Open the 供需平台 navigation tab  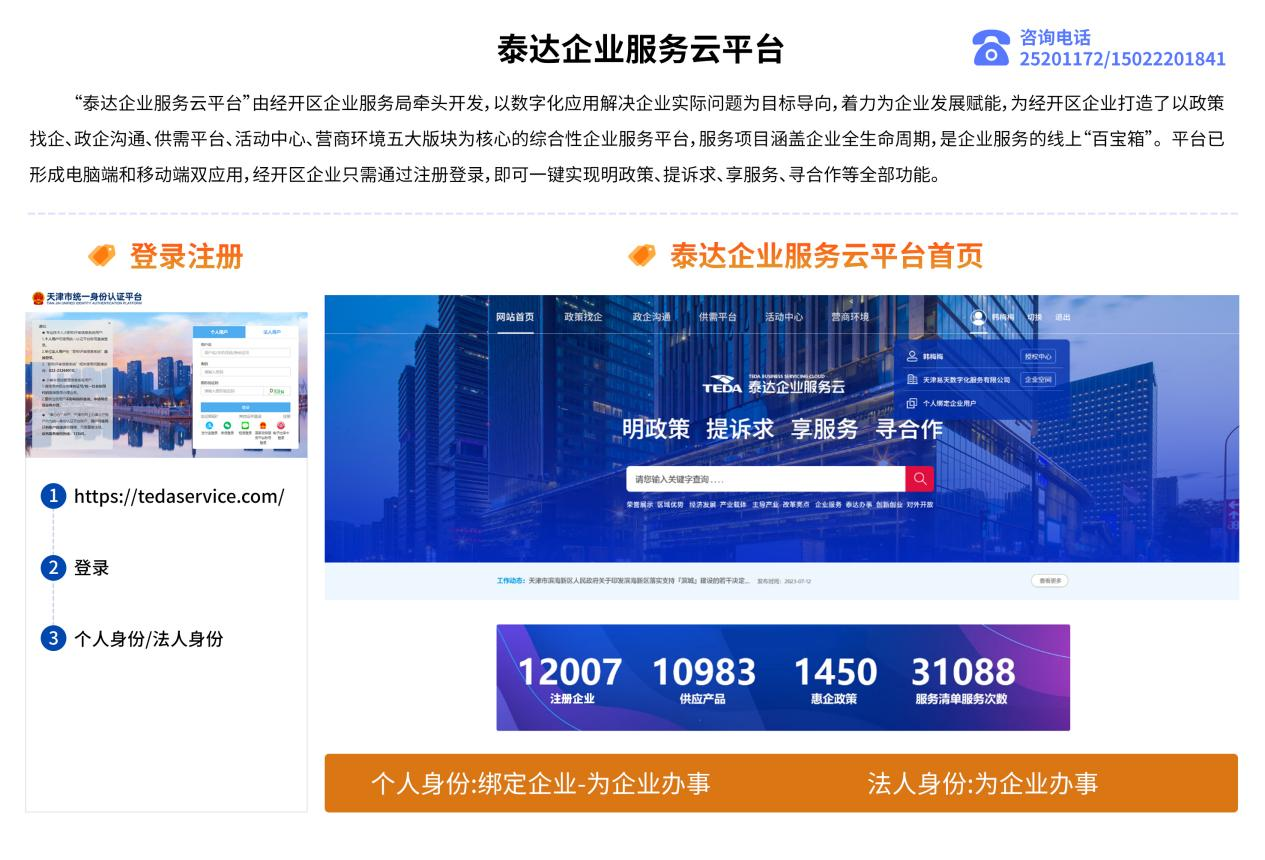tap(717, 317)
